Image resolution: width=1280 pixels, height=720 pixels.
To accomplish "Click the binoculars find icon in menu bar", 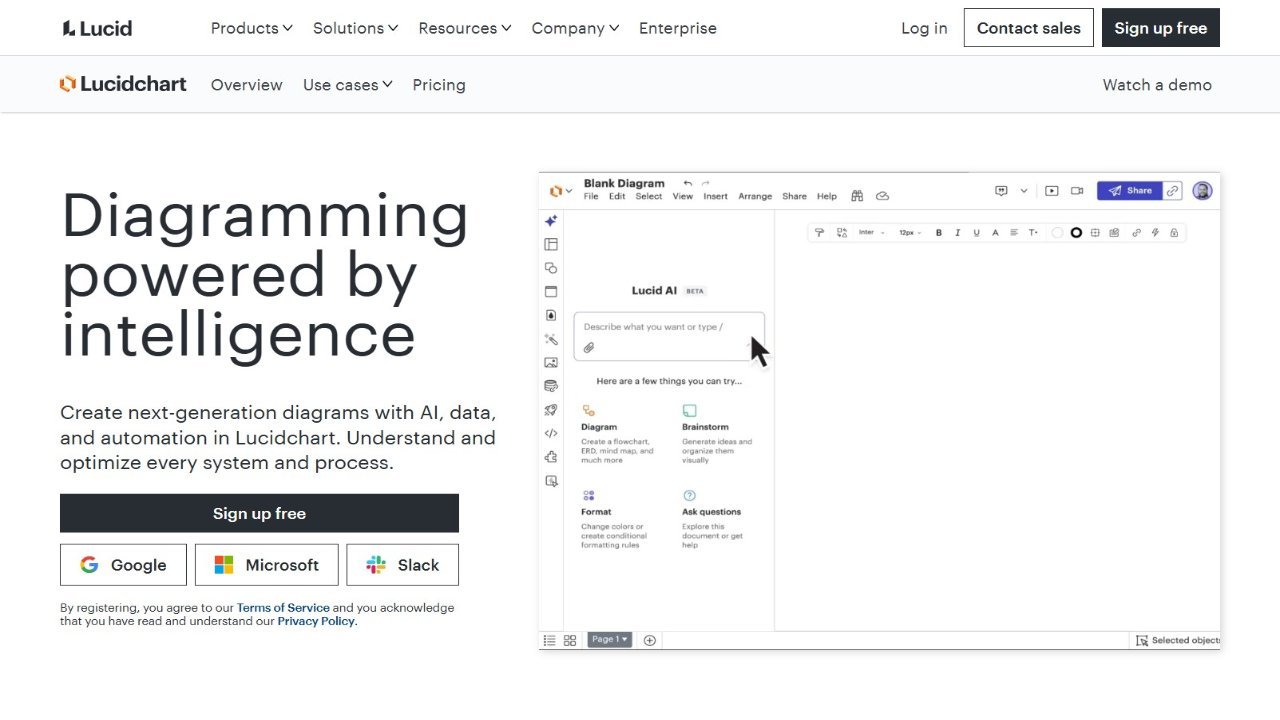I will (x=857, y=196).
